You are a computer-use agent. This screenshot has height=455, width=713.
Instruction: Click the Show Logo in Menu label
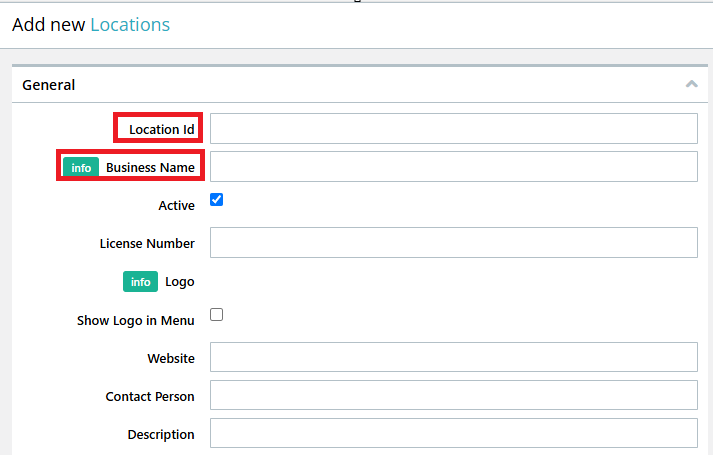click(x=136, y=320)
